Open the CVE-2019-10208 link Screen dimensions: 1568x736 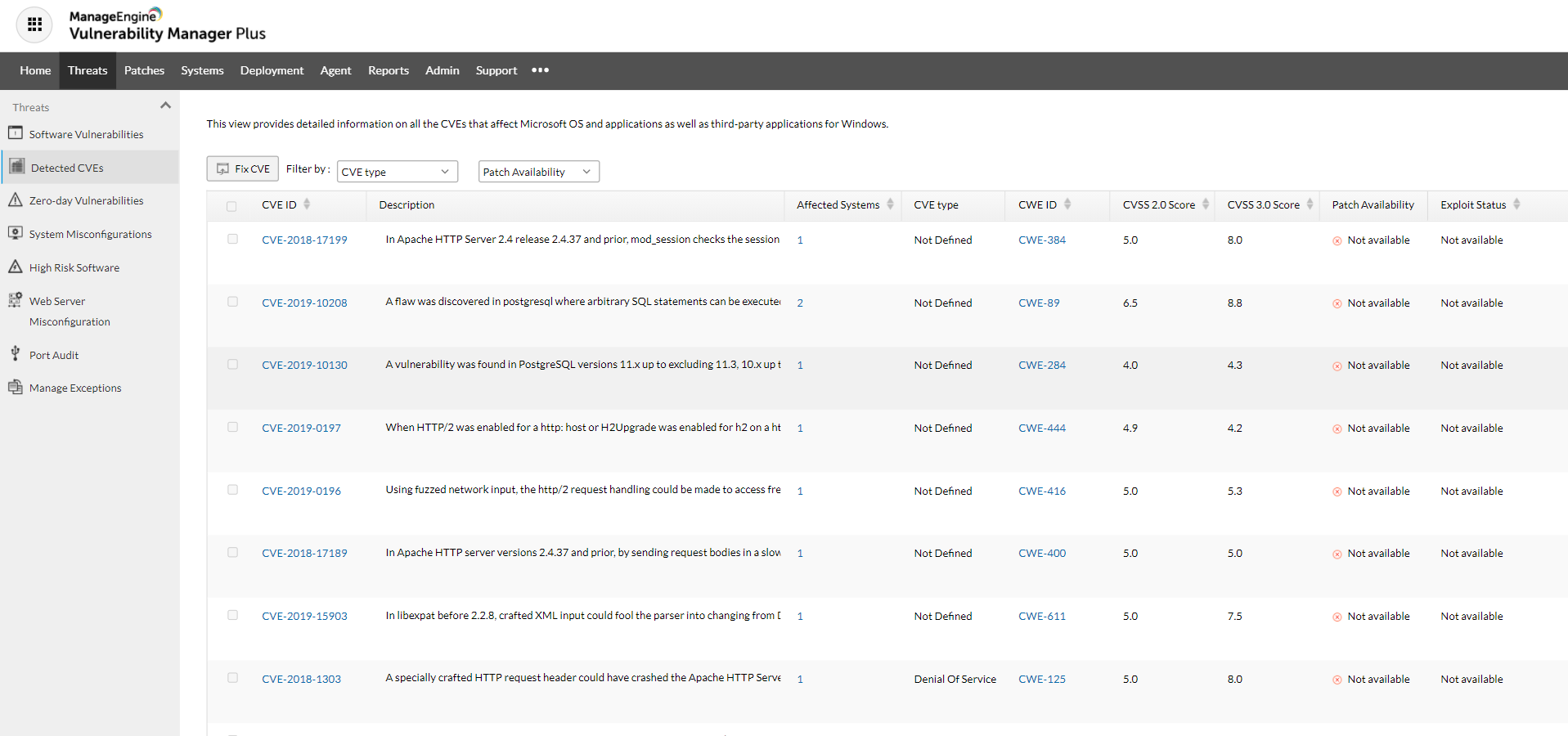304,303
